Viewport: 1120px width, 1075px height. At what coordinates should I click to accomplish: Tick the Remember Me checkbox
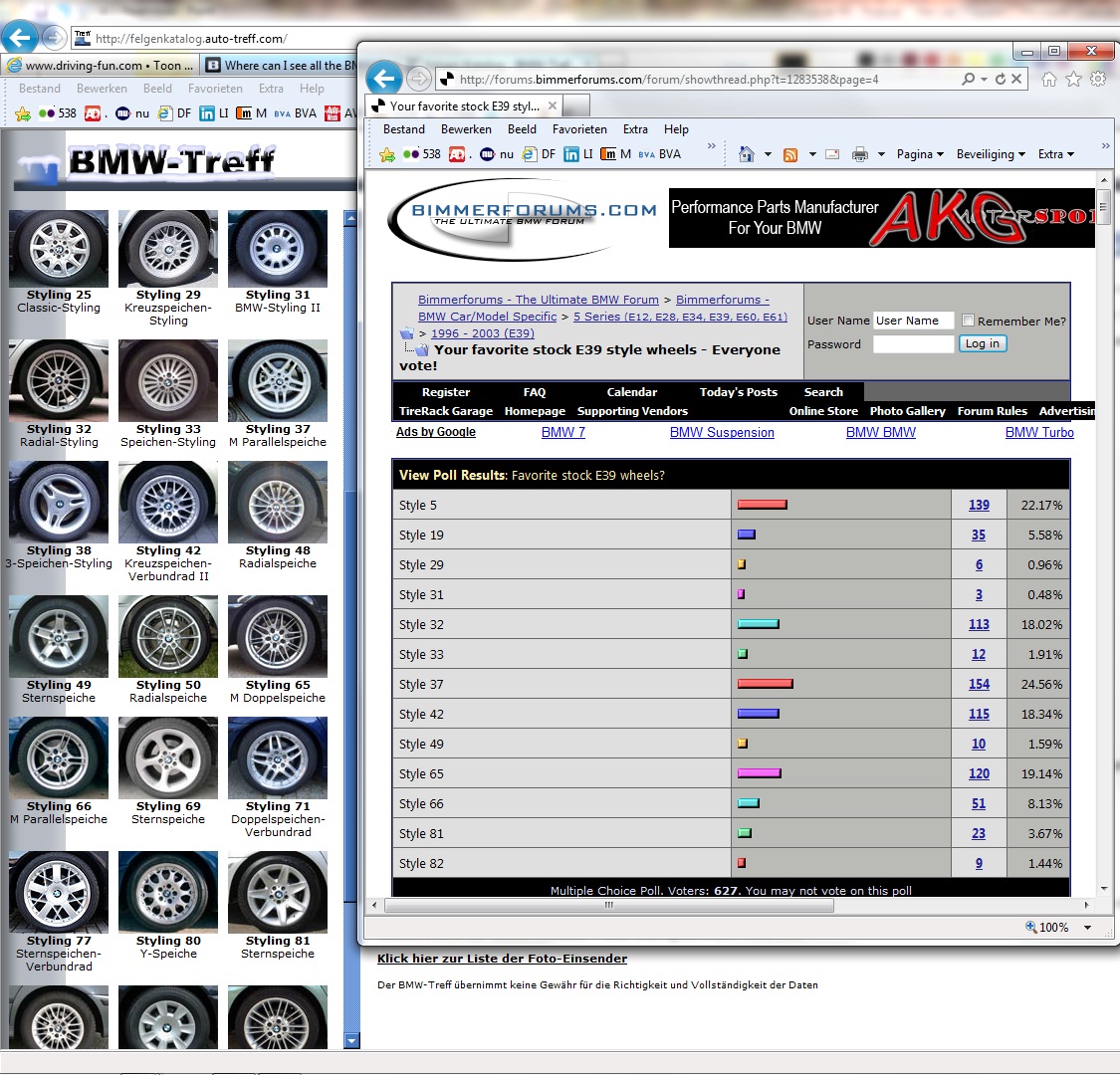coord(968,320)
